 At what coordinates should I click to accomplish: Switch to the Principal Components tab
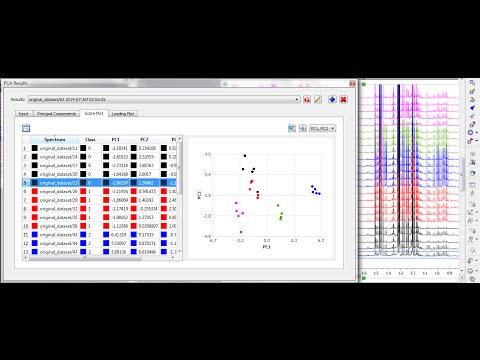pyautogui.click(x=56, y=114)
